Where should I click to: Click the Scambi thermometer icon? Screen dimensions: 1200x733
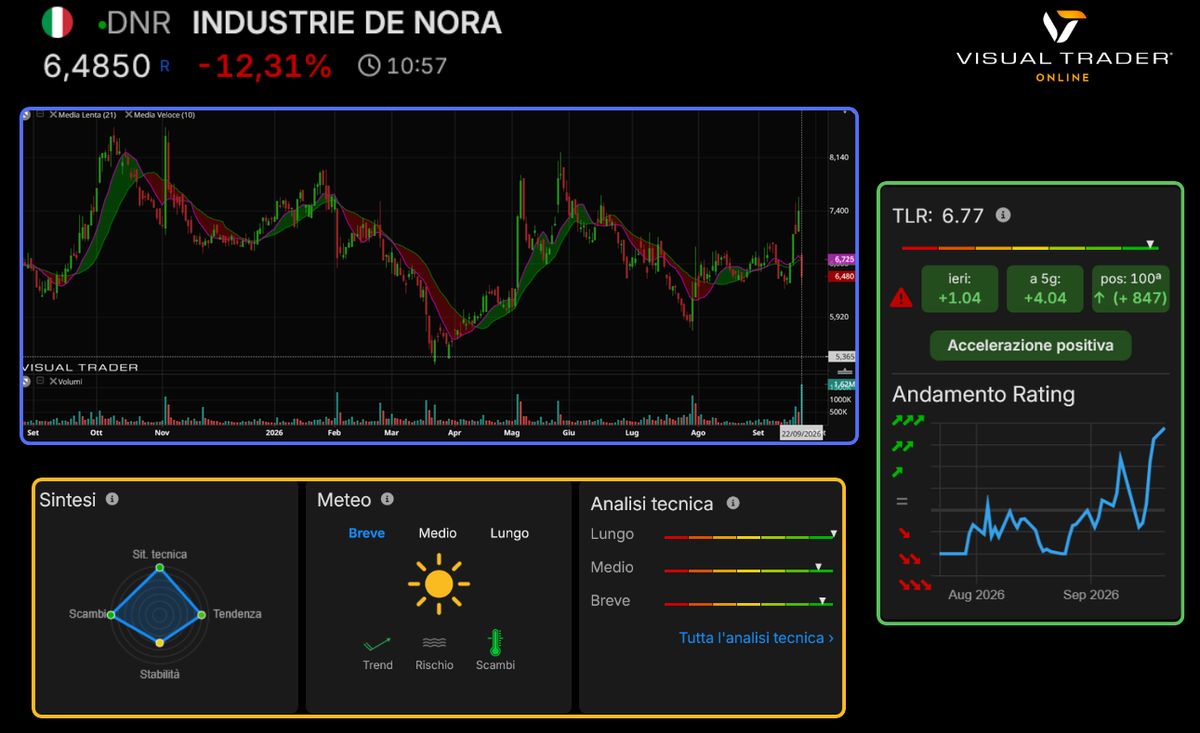[494, 642]
